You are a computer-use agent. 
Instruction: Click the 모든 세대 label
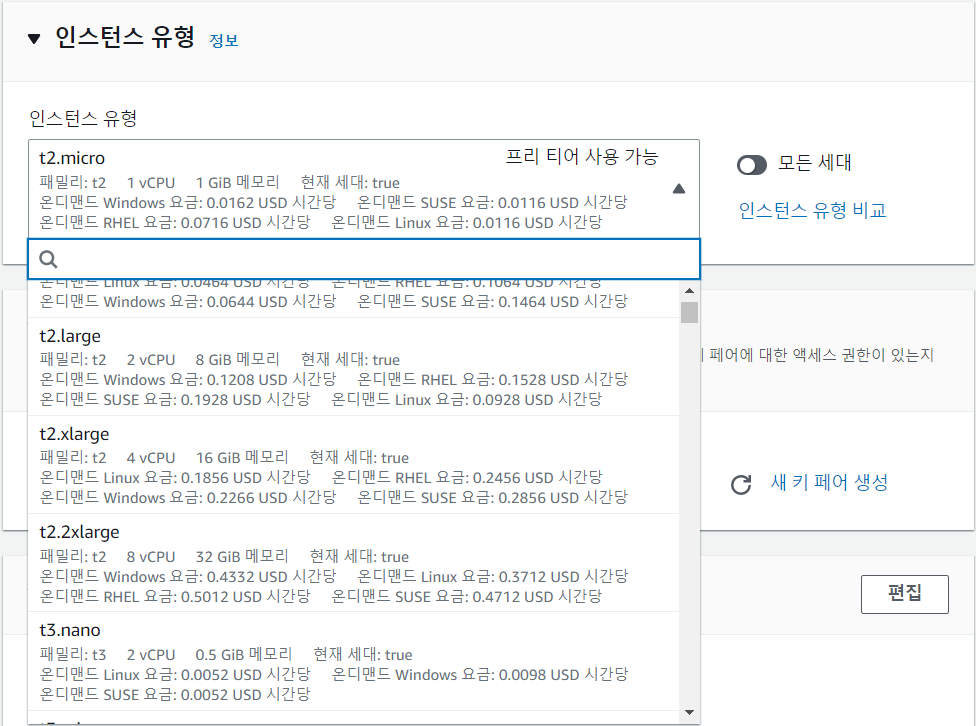[x=815, y=163]
